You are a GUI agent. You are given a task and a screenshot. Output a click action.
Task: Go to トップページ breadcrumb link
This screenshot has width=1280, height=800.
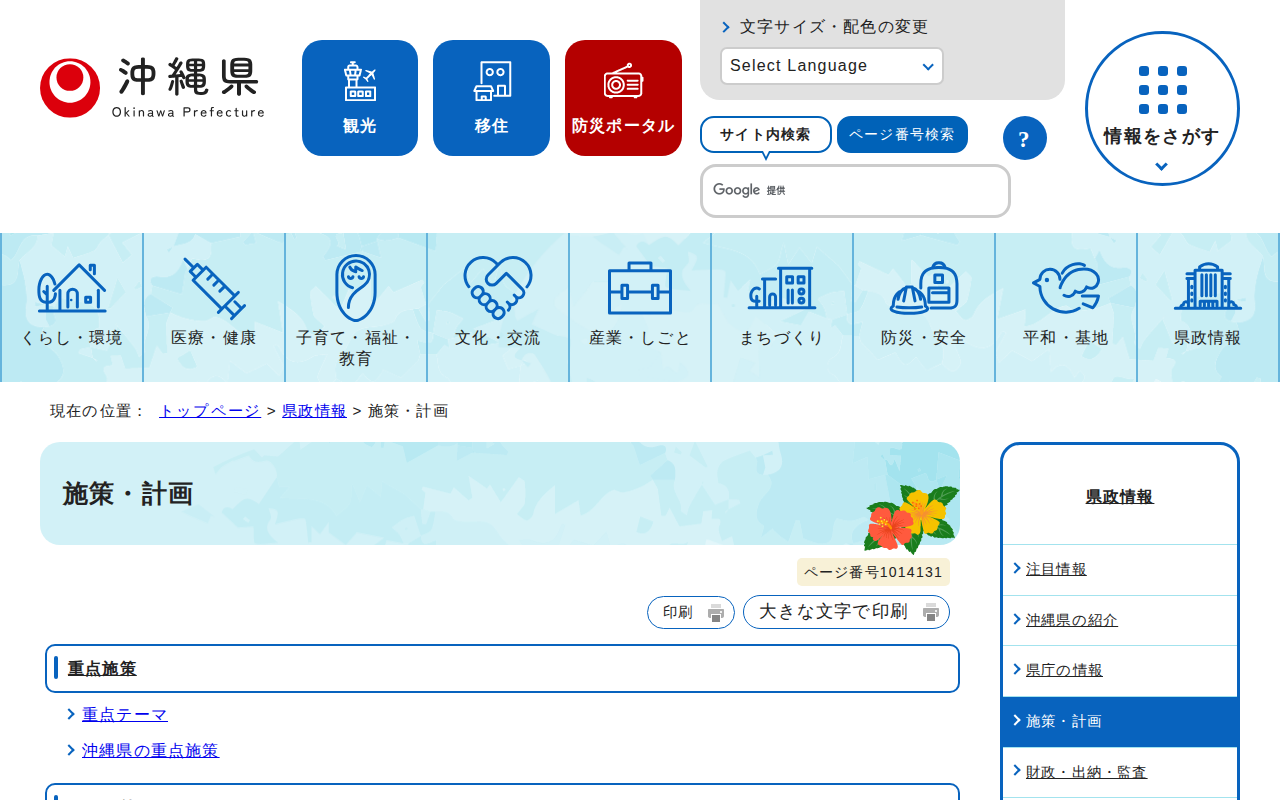210,411
